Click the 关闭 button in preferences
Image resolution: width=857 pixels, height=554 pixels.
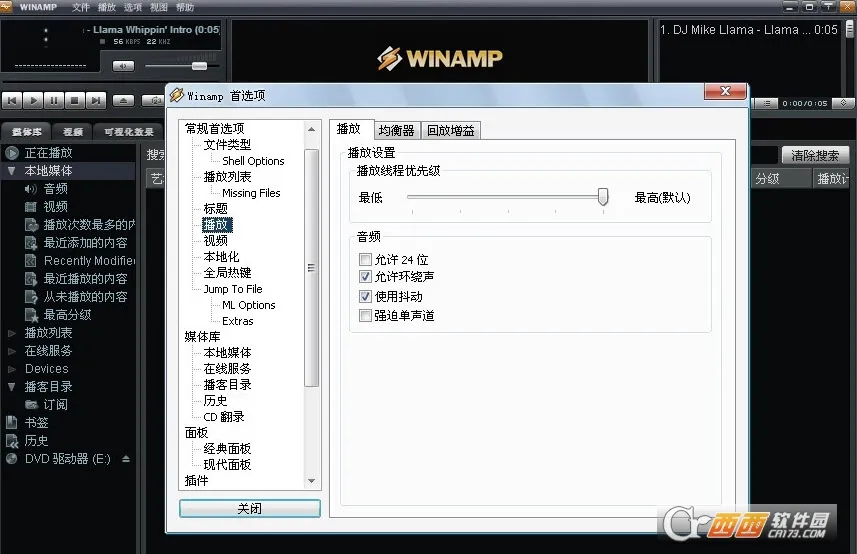[x=250, y=508]
